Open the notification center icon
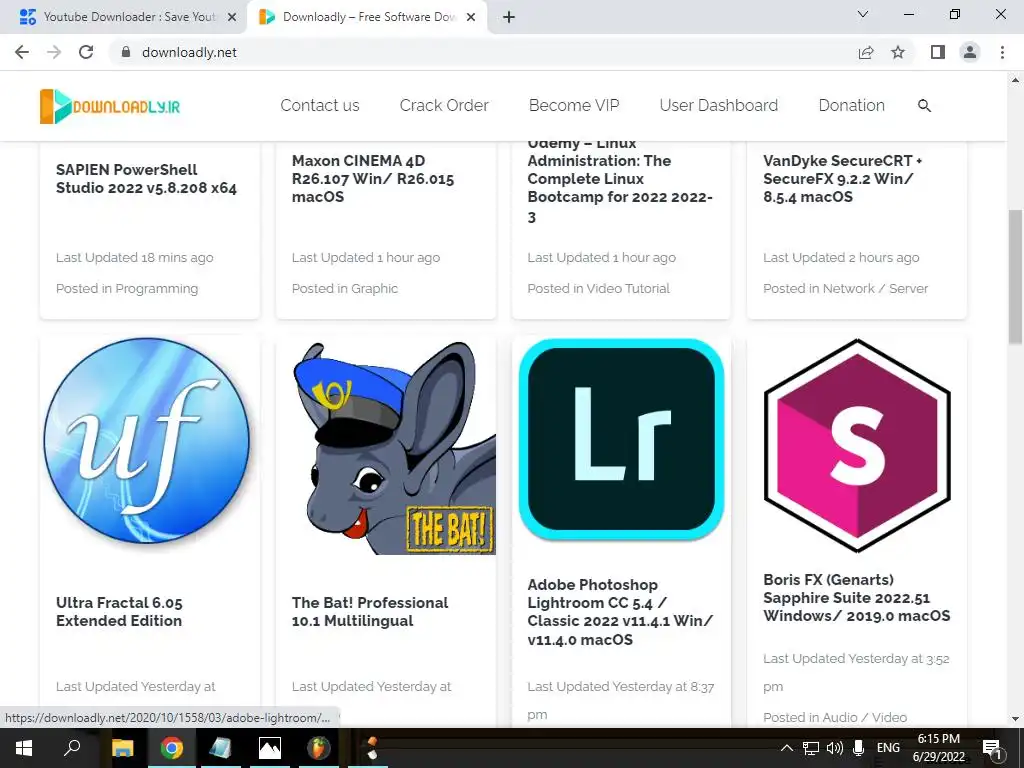The width and height of the screenshot is (1024, 768). [992, 748]
